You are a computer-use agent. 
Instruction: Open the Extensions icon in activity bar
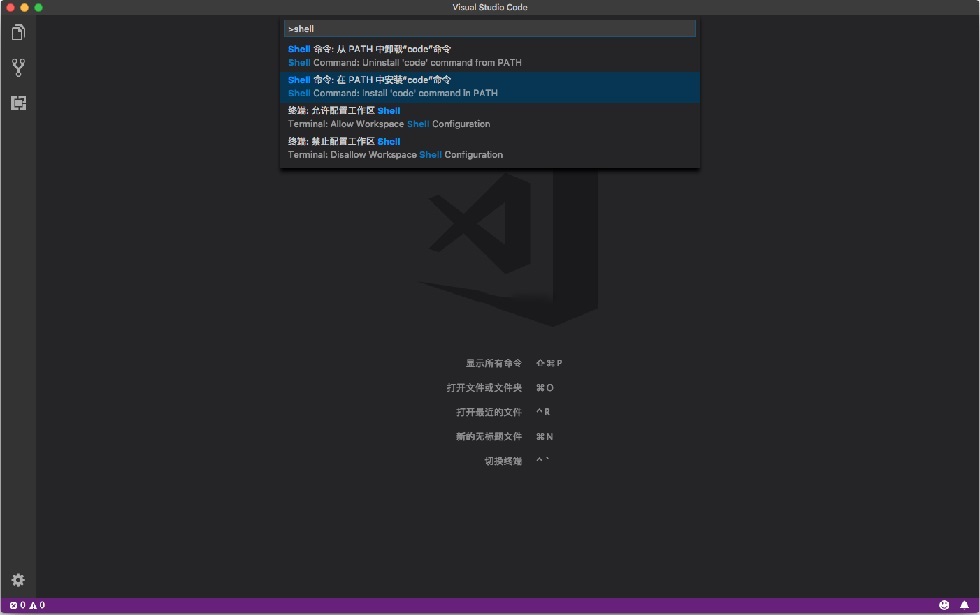click(18, 103)
